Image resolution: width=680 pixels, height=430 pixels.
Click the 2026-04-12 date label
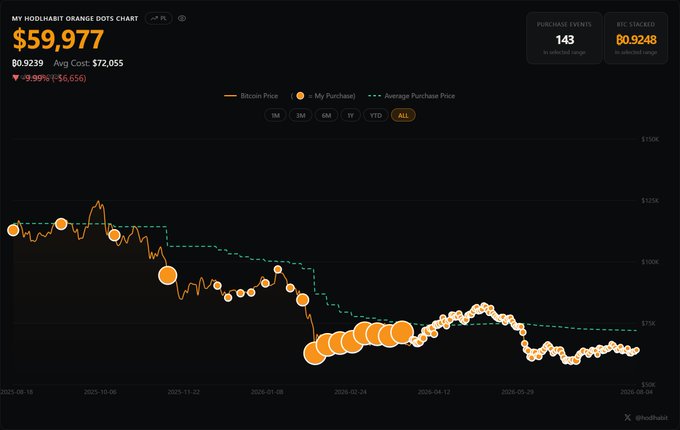434,392
